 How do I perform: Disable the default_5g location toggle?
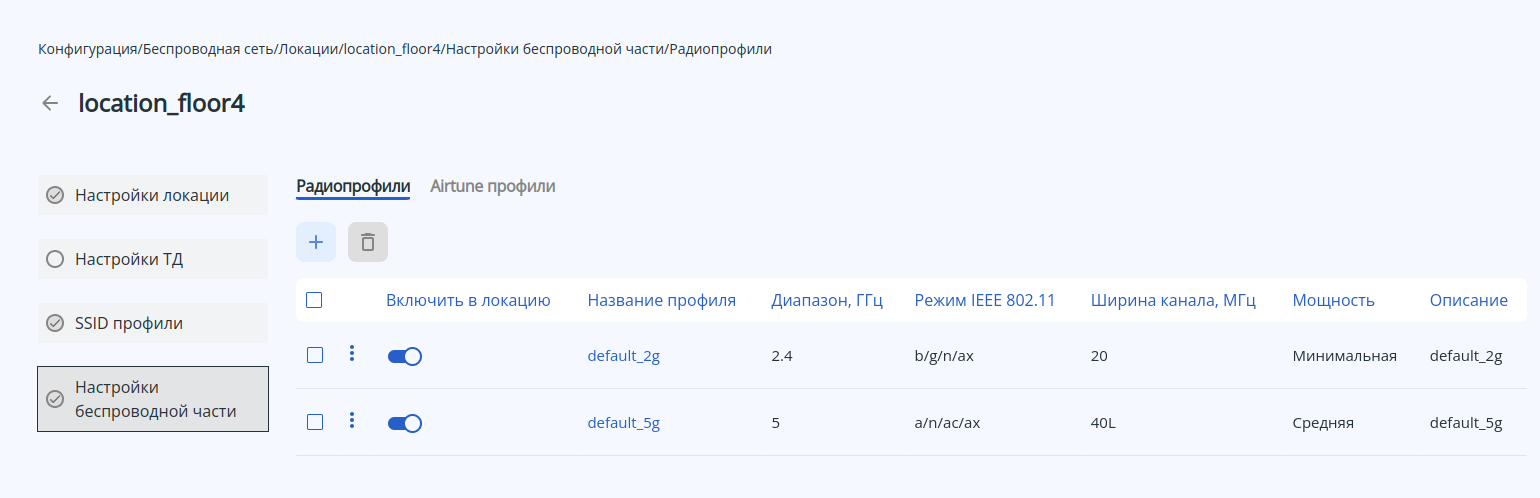[x=405, y=423]
